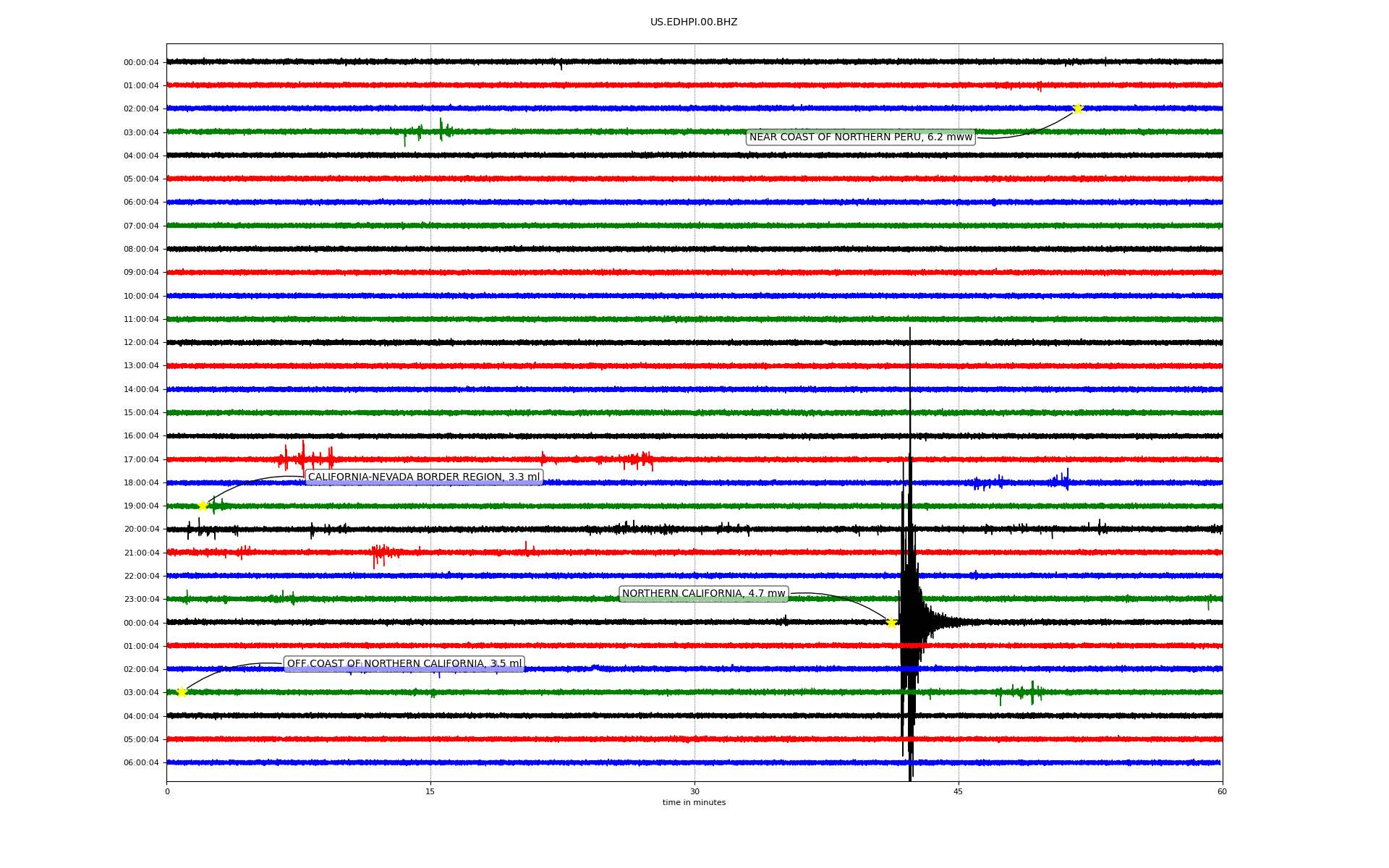Click the 30 minute x-axis tick label

coord(694,792)
